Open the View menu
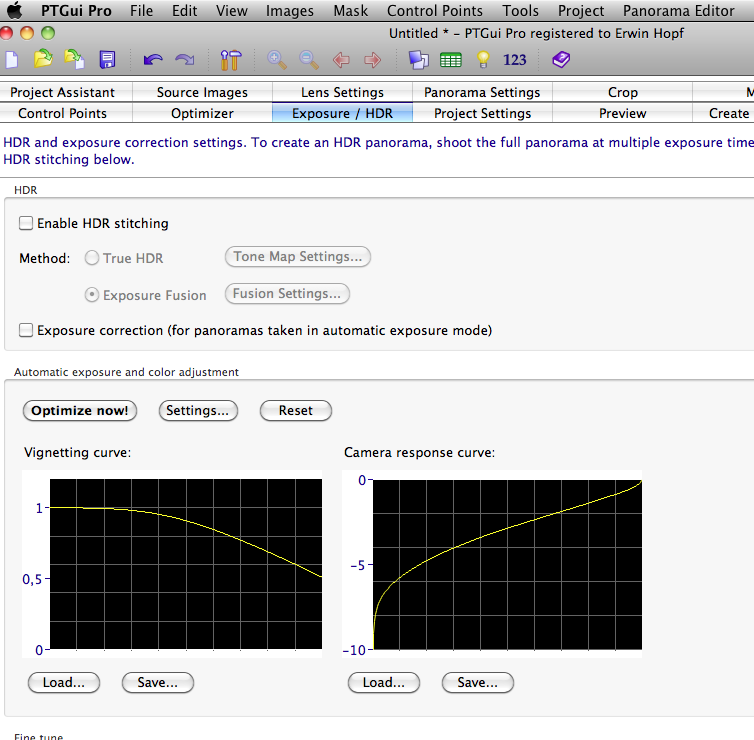The height and width of the screenshot is (740, 754). [x=231, y=11]
